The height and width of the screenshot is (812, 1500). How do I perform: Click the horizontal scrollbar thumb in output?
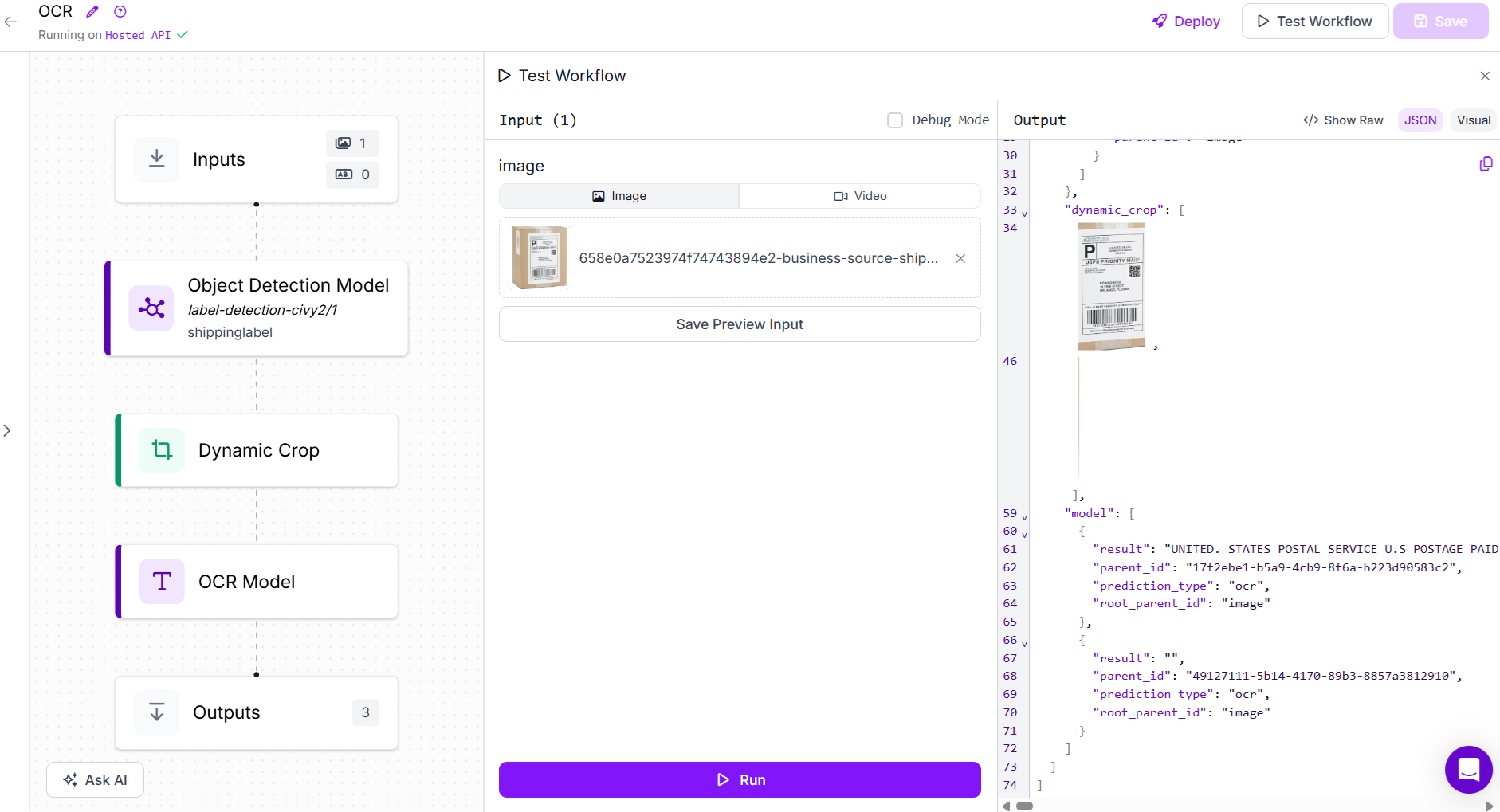(1024, 806)
